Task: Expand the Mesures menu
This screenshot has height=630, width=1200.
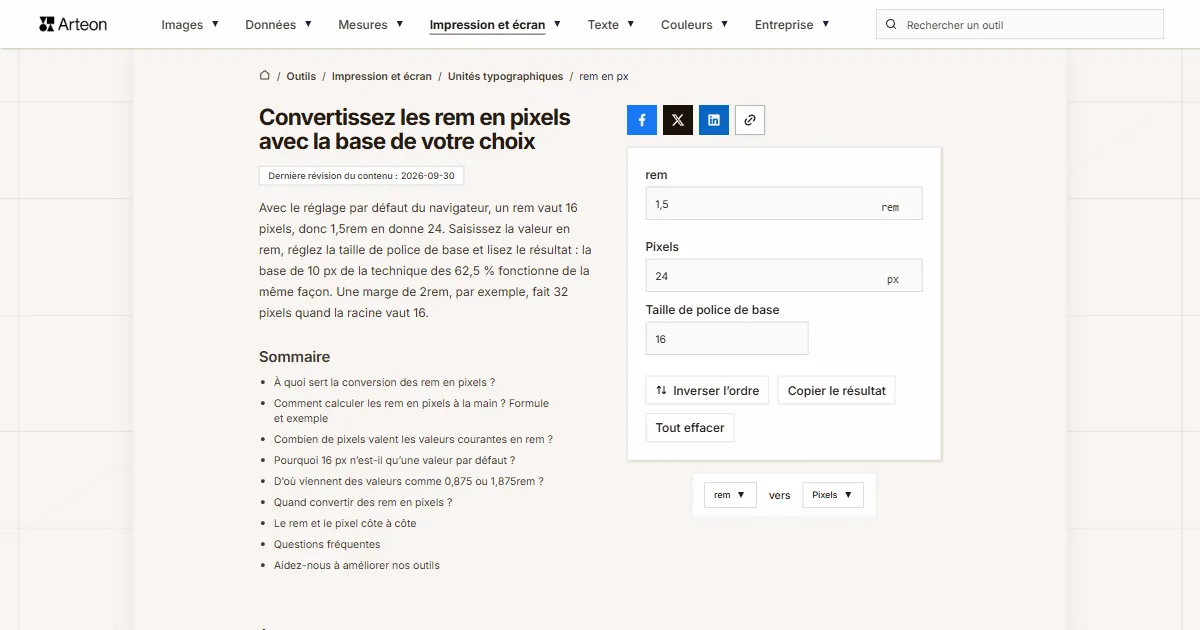Action: [371, 25]
